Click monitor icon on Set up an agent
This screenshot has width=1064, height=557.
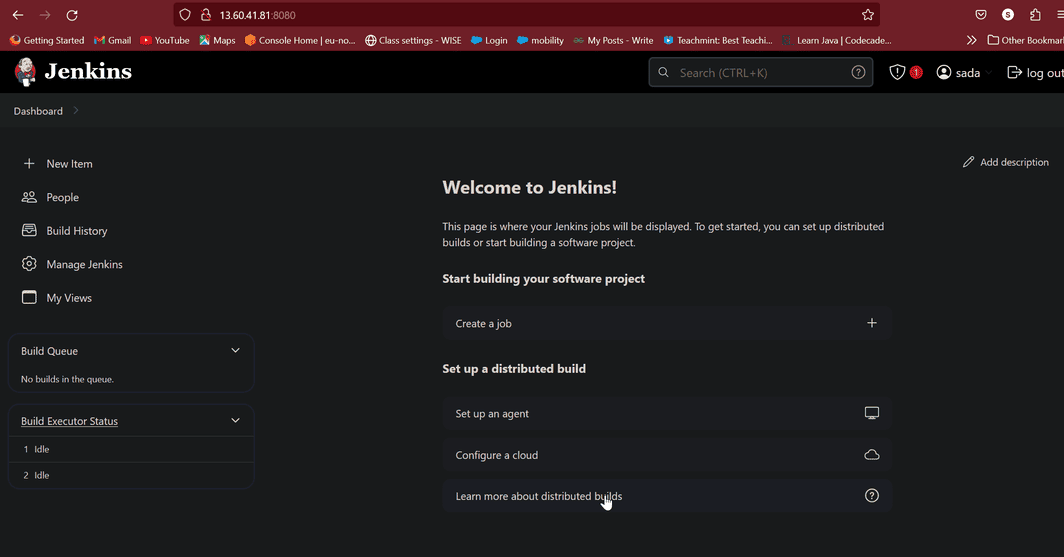pyautogui.click(x=872, y=412)
